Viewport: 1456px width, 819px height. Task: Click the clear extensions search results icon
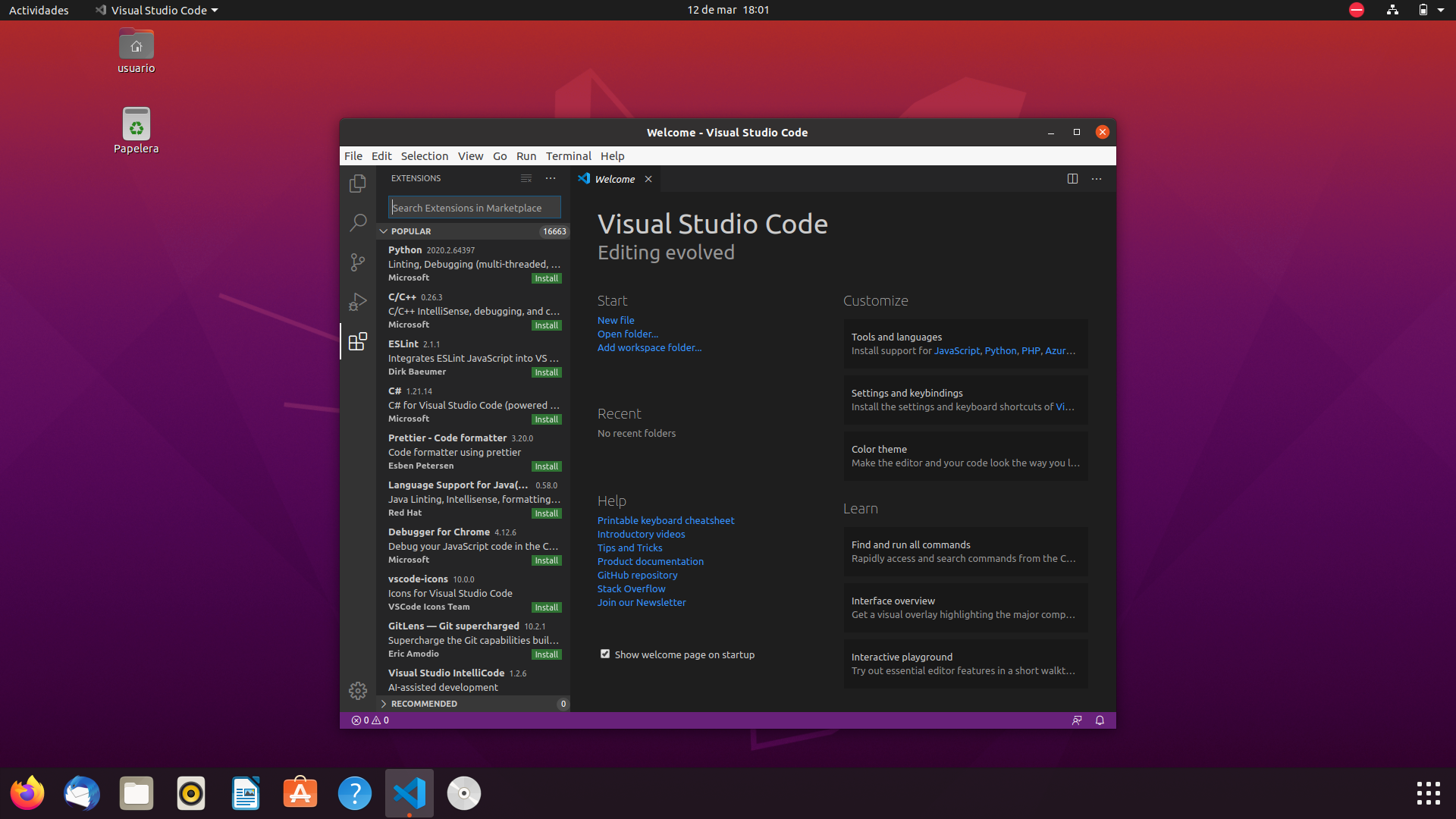point(526,178)
